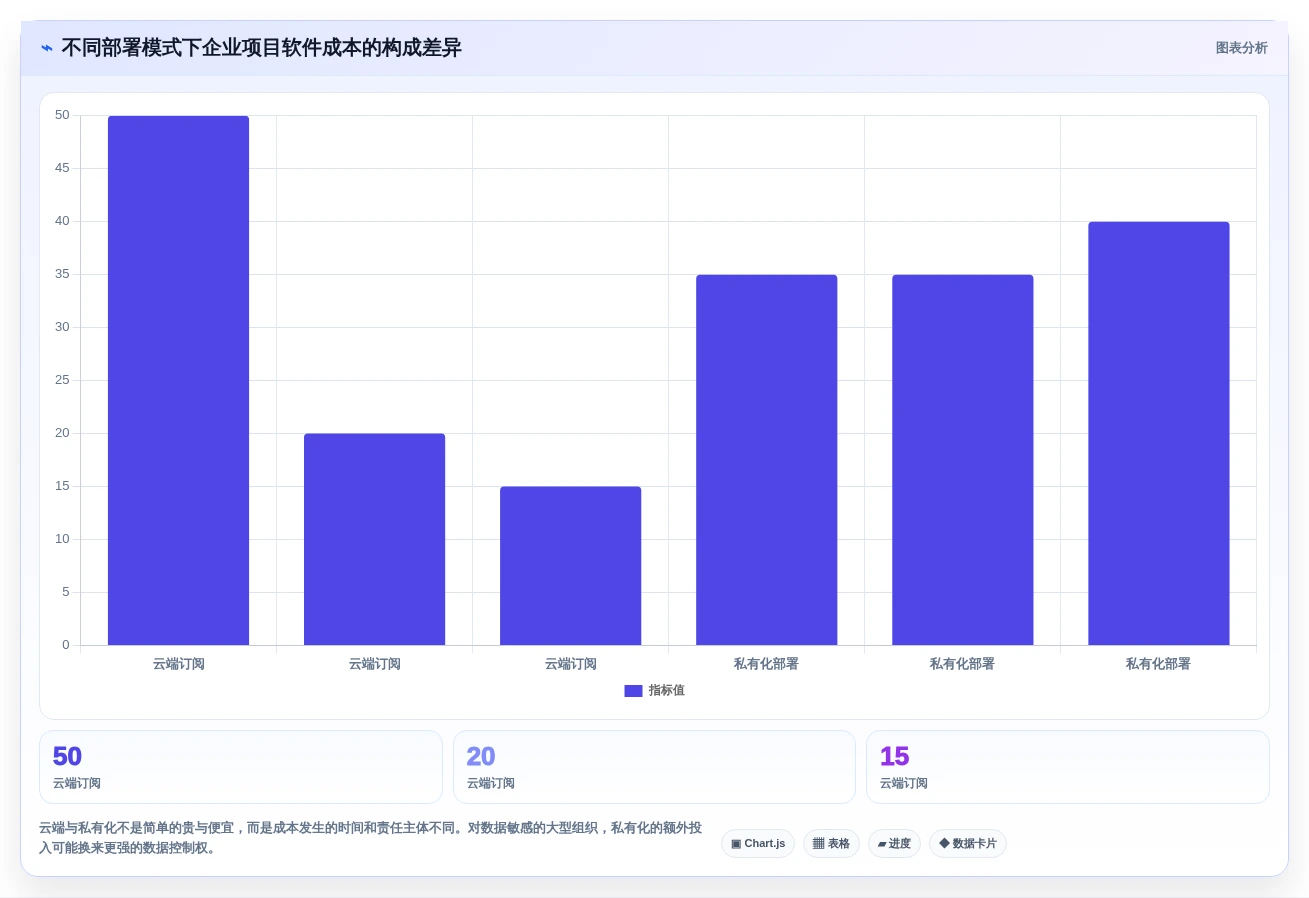Click the lightning icon beside the title

(47, 48)
